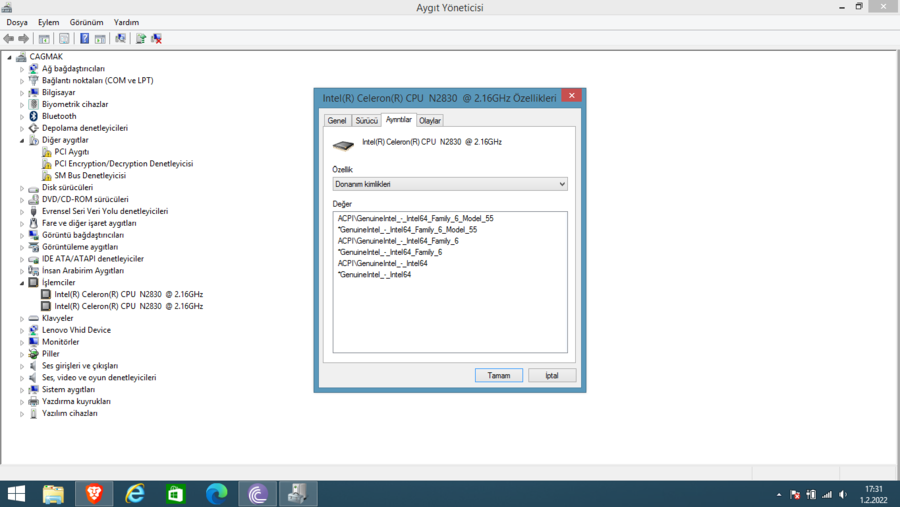The image size is (900, 507).
Task: Expand the Görüntü bağdaştırıcıları node
Action: (22, 235)
